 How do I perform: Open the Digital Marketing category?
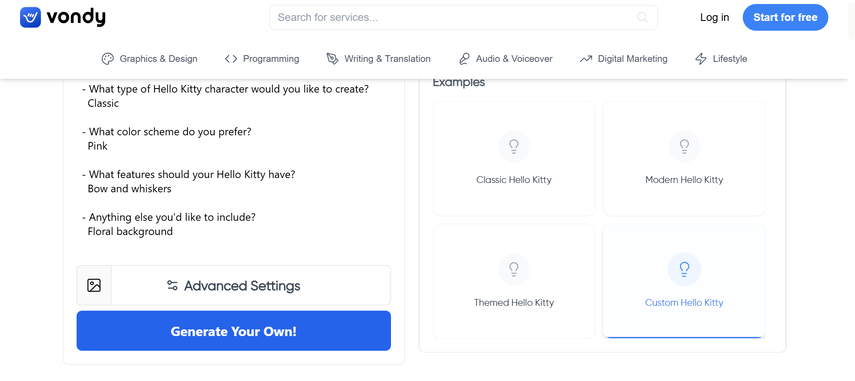point(623,59)
